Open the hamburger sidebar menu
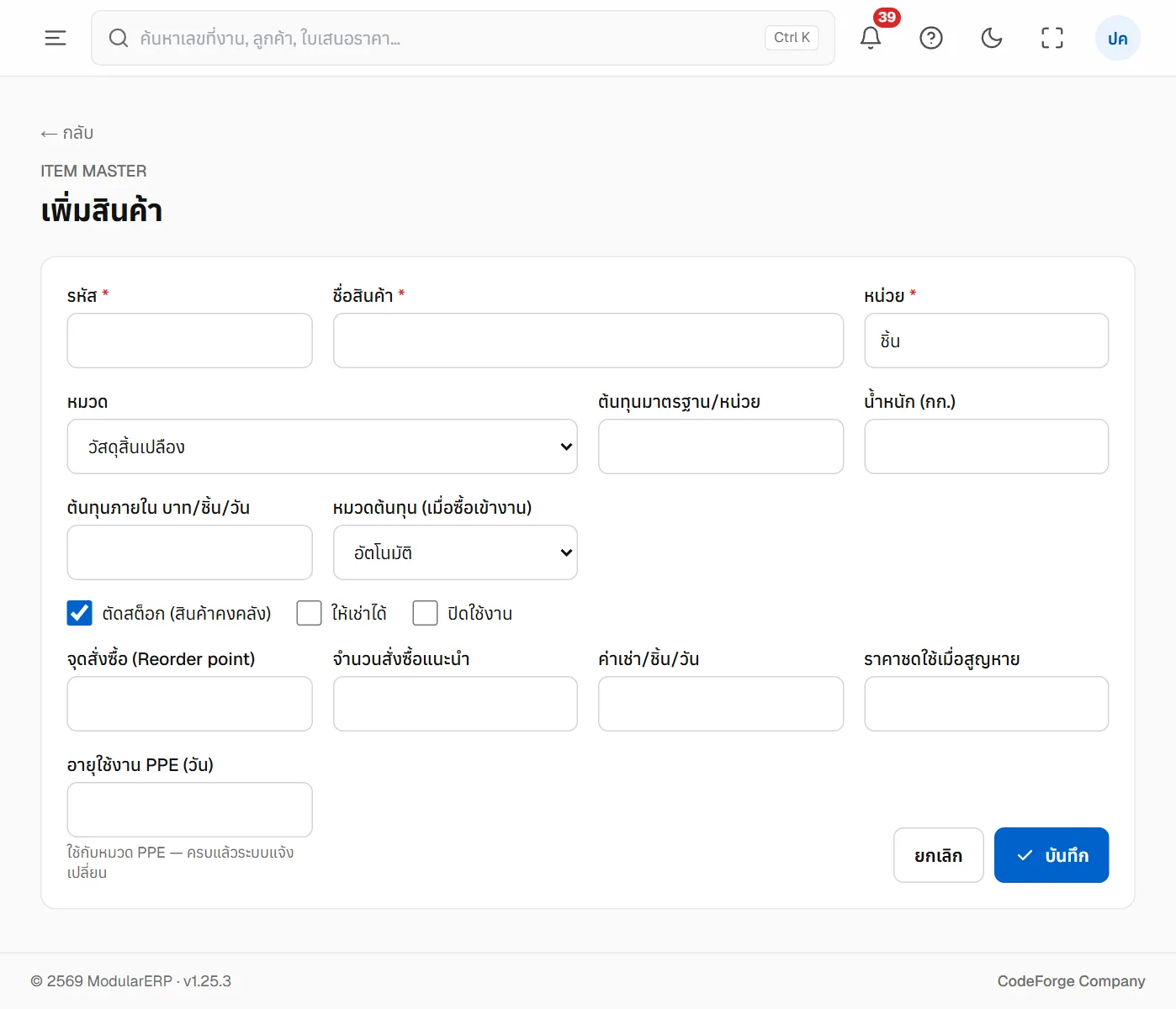The height and width of the screenshot is (1009, 1176). 56,38
